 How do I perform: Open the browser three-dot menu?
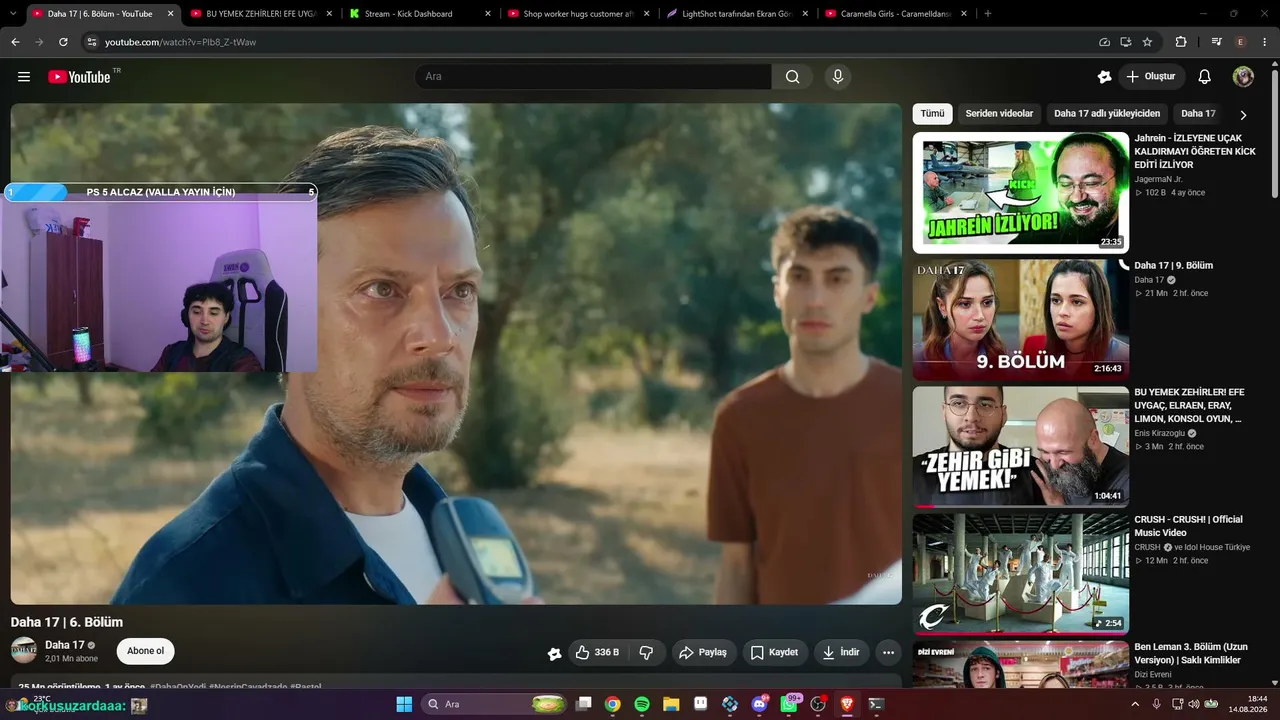click(x=1265, y=42)
